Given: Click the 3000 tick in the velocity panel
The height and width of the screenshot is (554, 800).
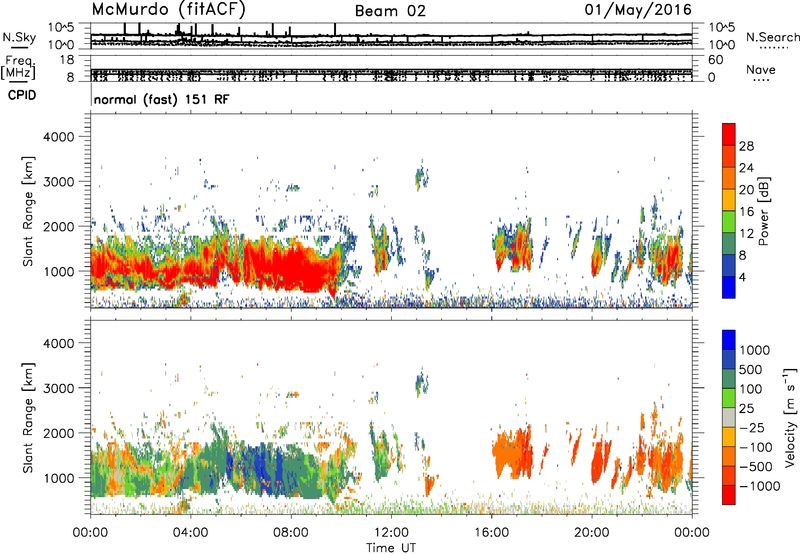Looking at the screenshot, I should point(59,388).
